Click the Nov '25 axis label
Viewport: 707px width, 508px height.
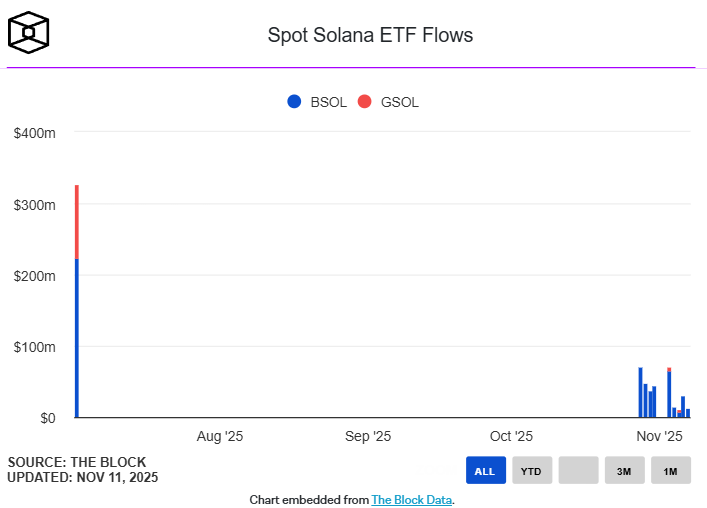pos(659,436)
